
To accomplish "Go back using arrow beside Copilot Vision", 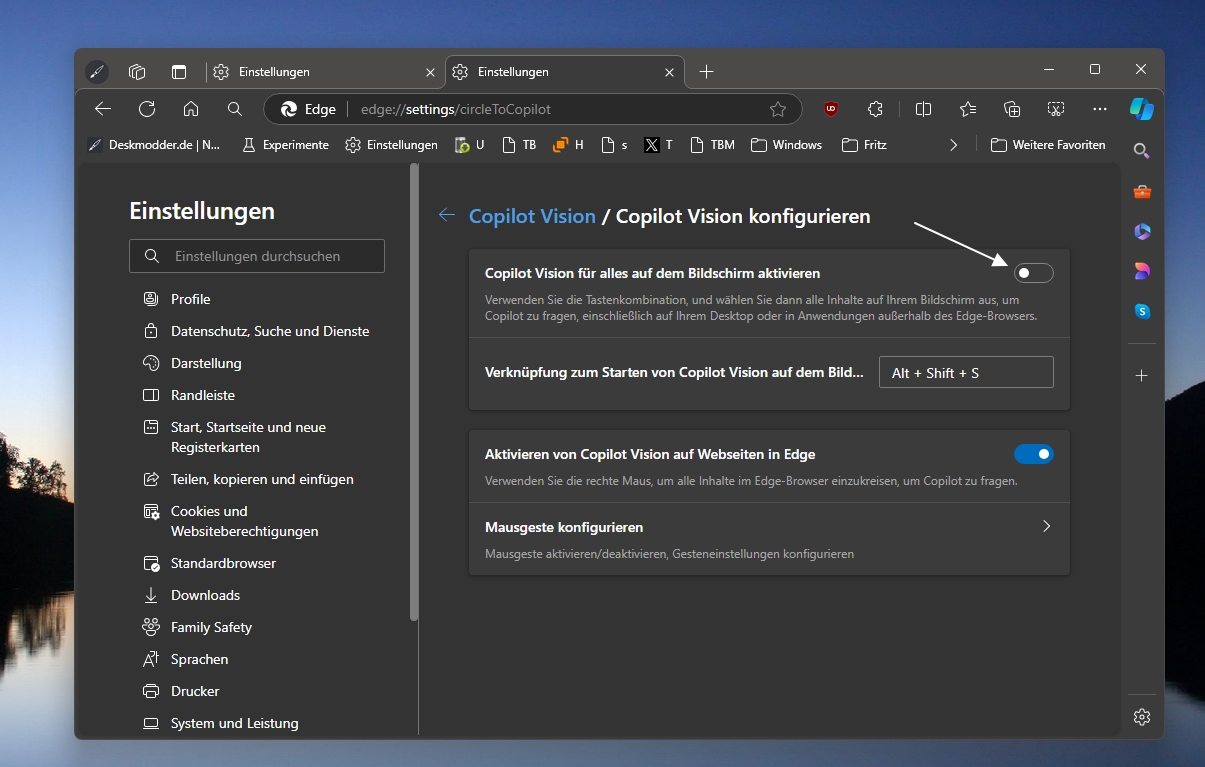I will click(x=447, y=215).
